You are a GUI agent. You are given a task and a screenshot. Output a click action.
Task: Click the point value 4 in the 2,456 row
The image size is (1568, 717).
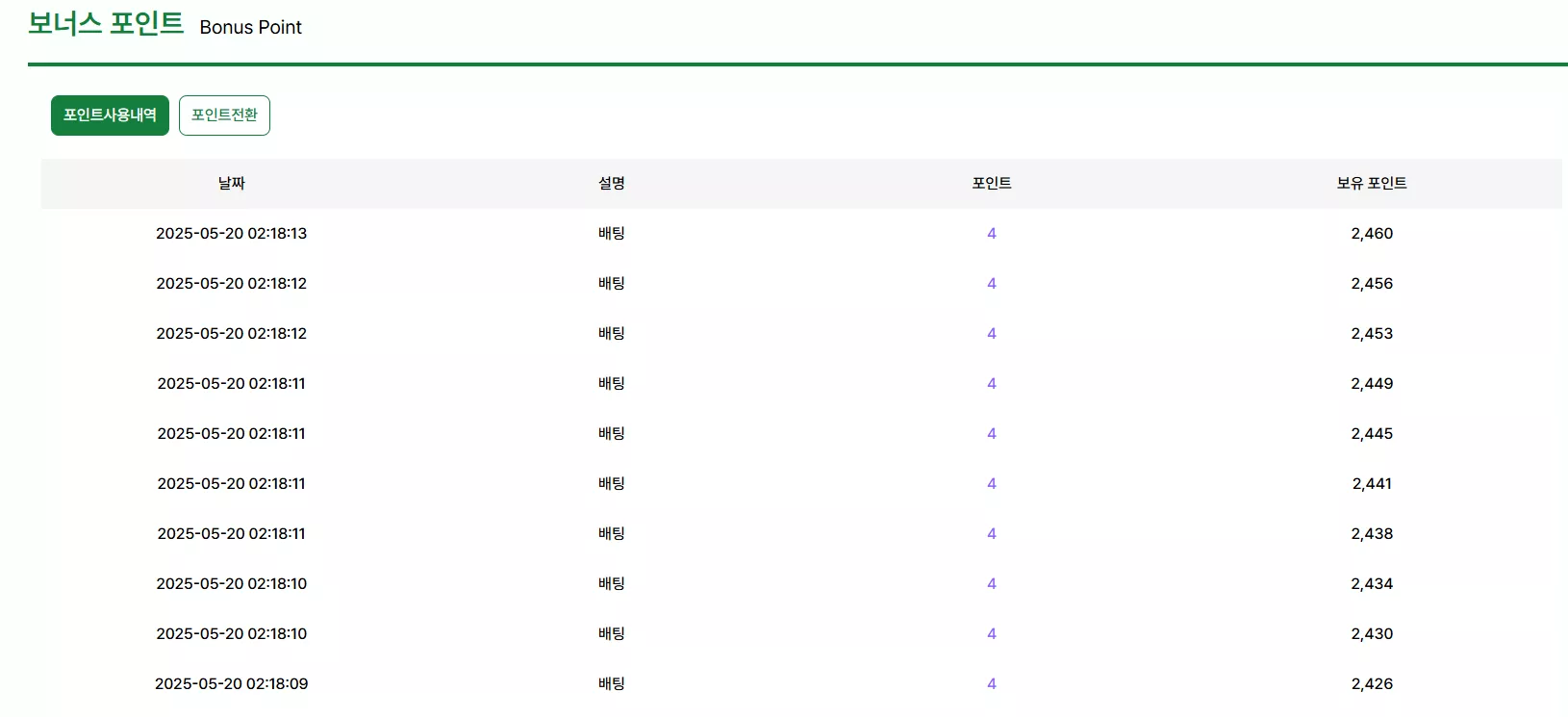coord(992,283)
